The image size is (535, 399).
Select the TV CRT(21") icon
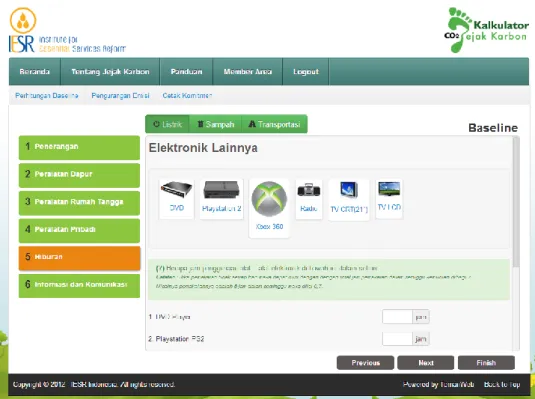349,200
